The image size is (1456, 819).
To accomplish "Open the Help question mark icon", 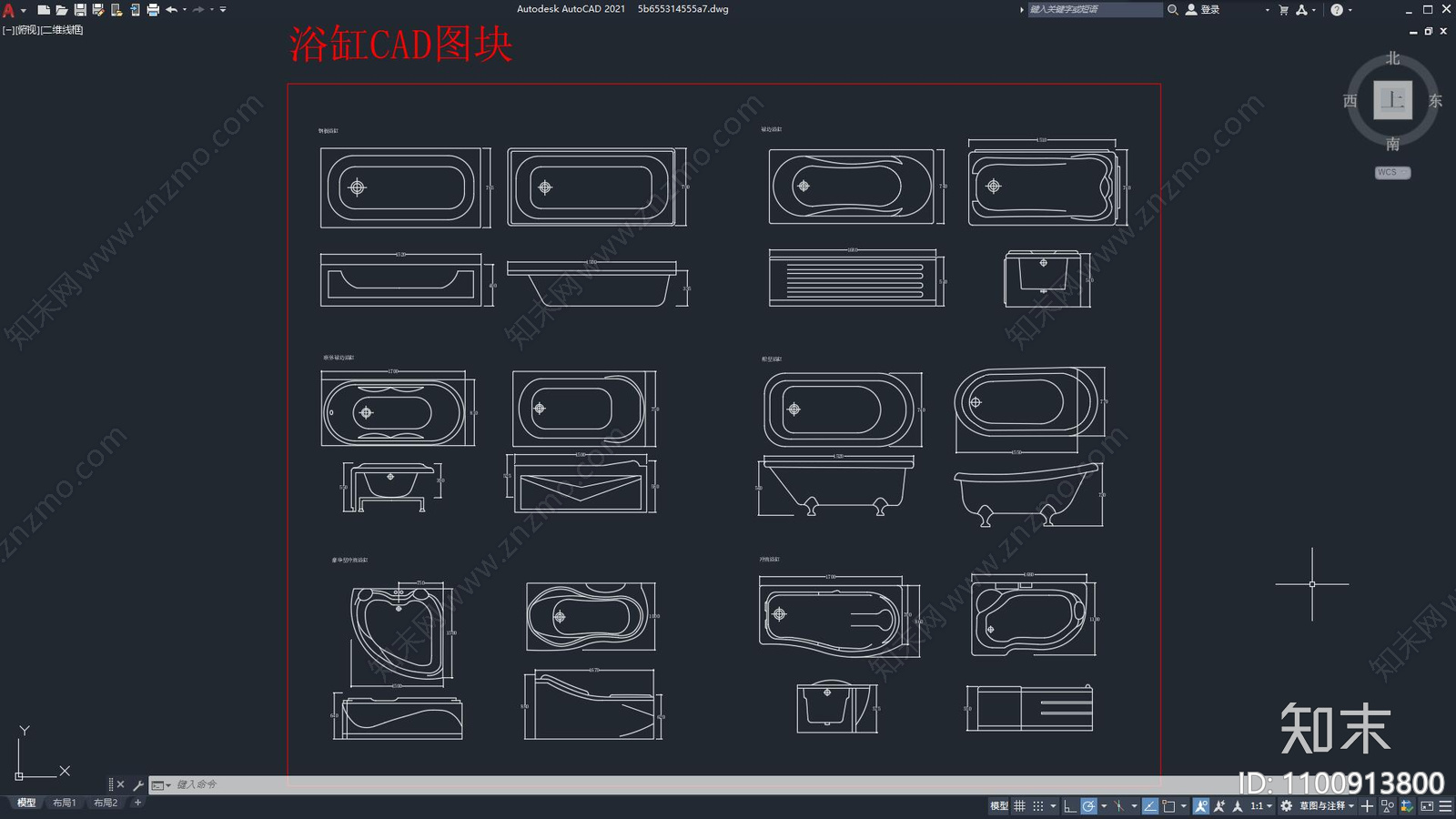I will coord(1337,9).
